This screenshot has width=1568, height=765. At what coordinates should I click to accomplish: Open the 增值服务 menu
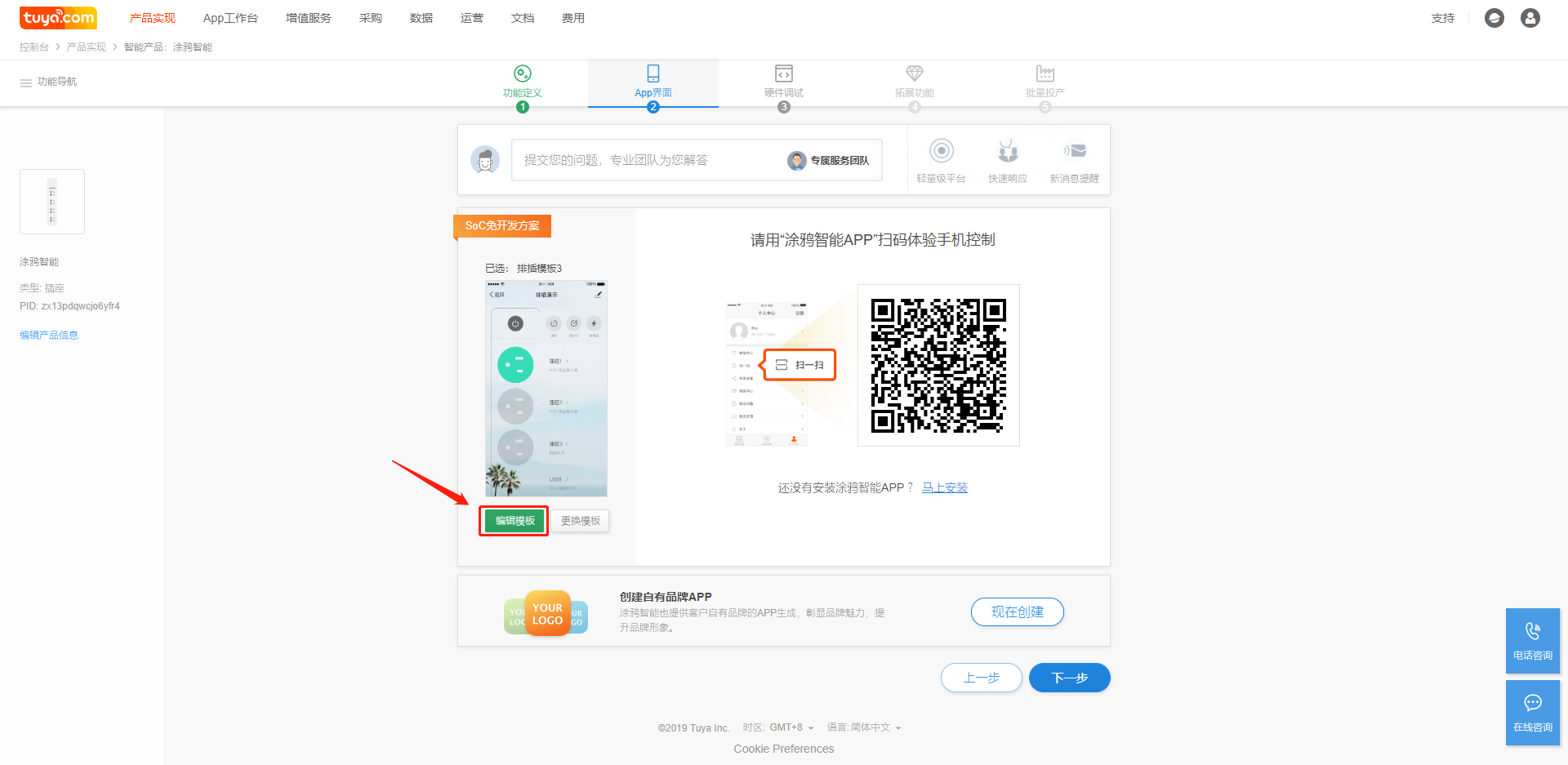point(309,18)
